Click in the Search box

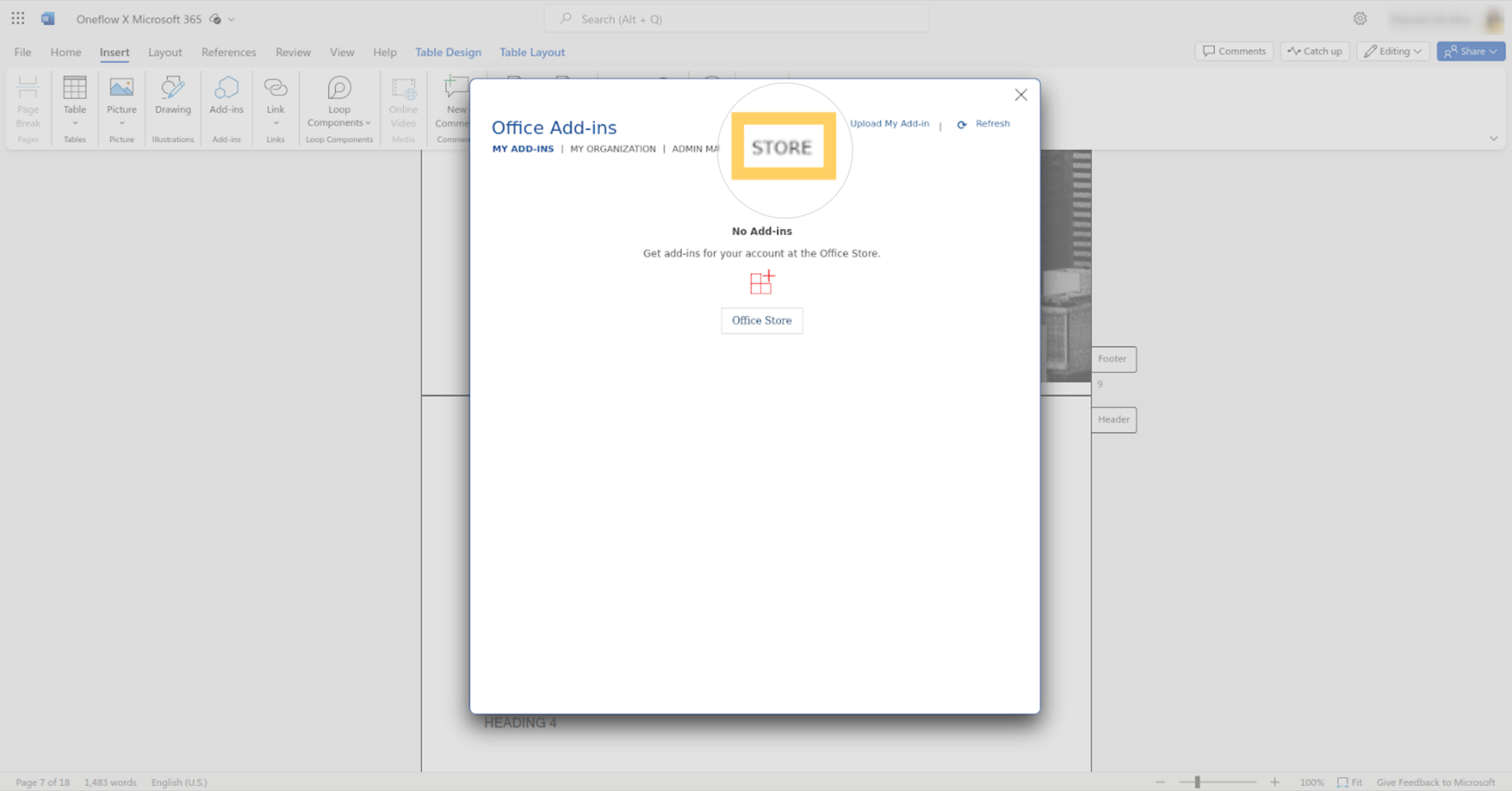[x=736, y=19]
